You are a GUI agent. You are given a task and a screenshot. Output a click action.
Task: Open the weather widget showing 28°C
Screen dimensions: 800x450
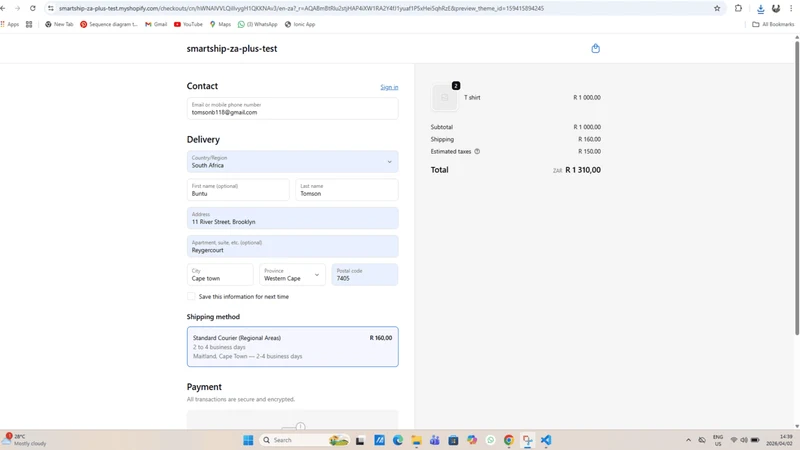pyautogui.click(x=24, y=440)
